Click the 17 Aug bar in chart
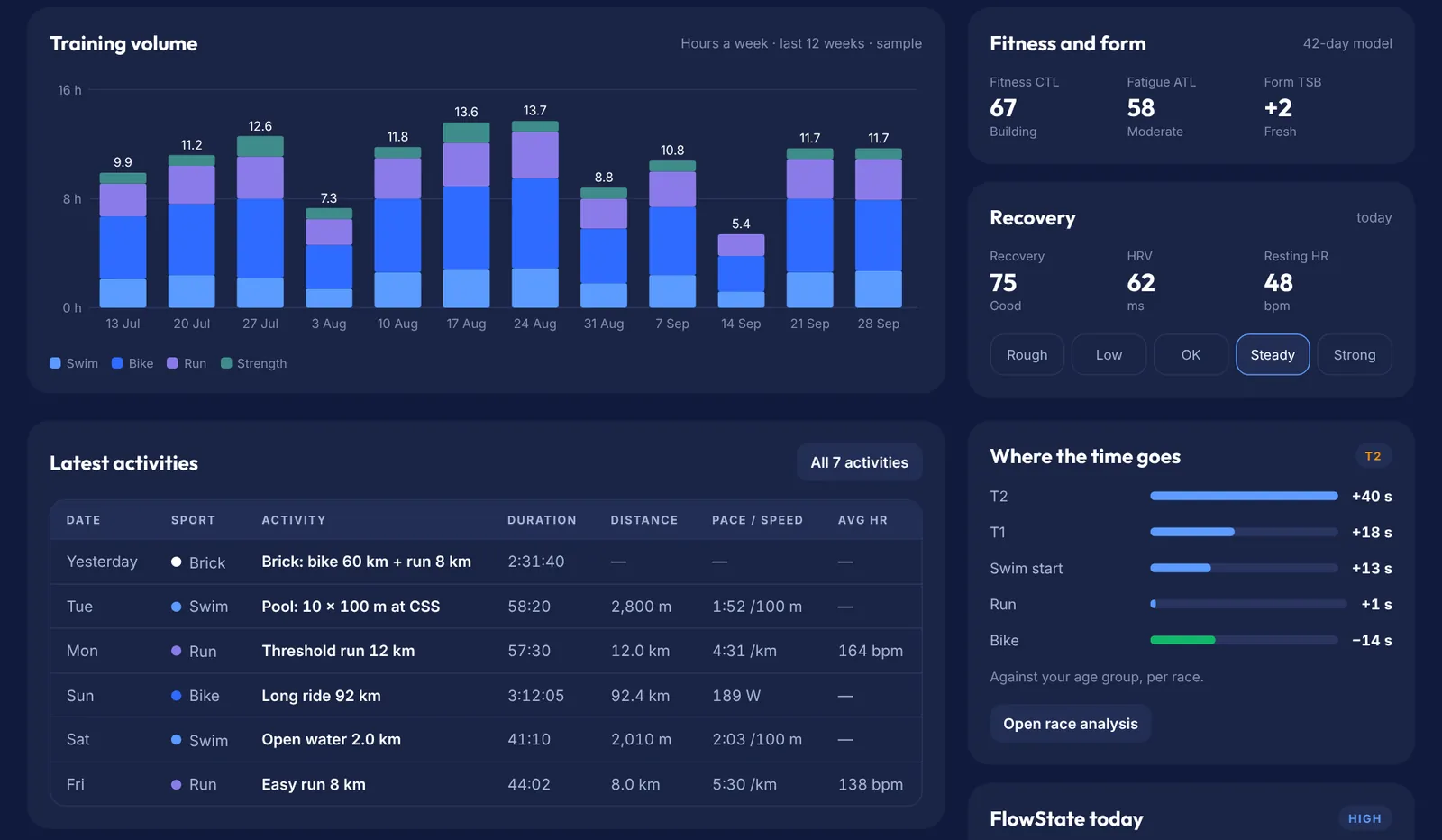Screen dimensions: 1442x840 [x=466, y=215]
